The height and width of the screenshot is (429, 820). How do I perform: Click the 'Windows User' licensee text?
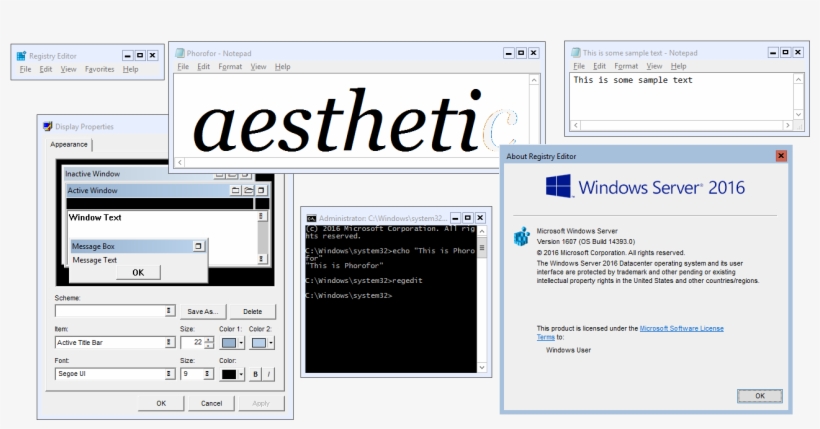[x=568, y=350]
